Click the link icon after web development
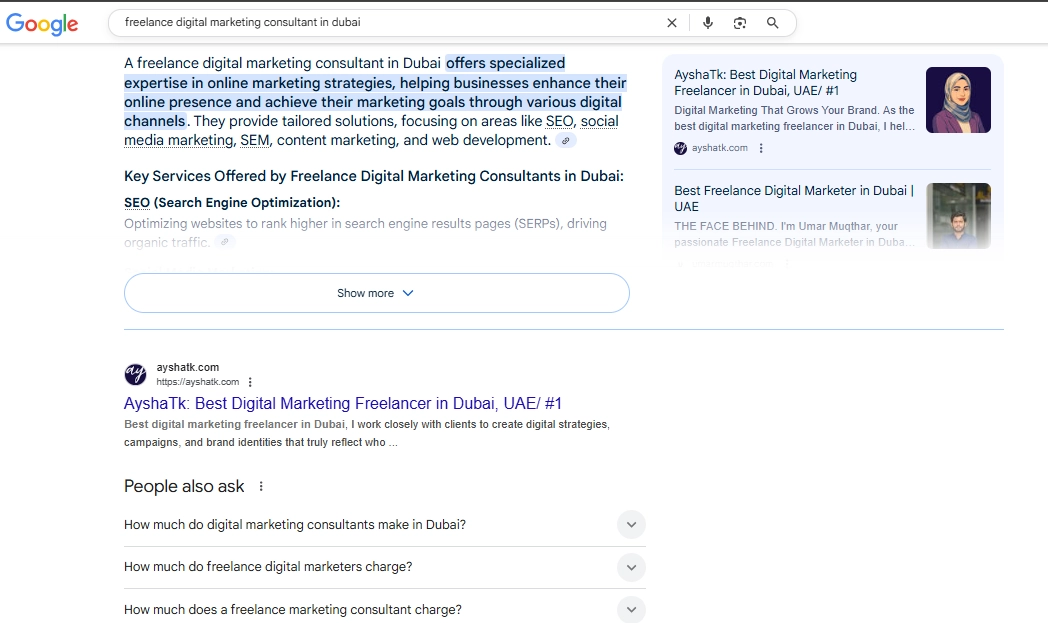 click(565, 140)
